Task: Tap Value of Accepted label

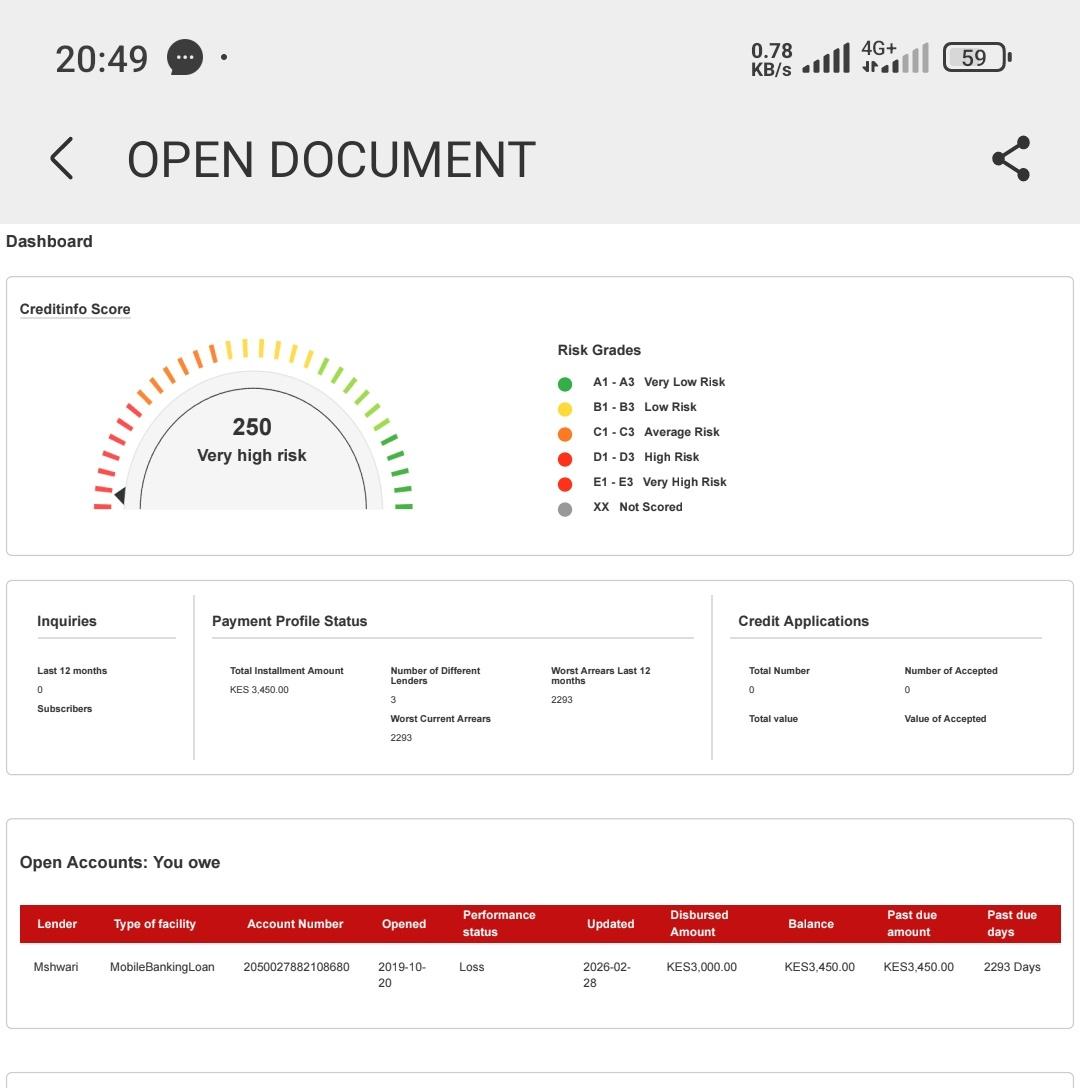Action: 945,718
